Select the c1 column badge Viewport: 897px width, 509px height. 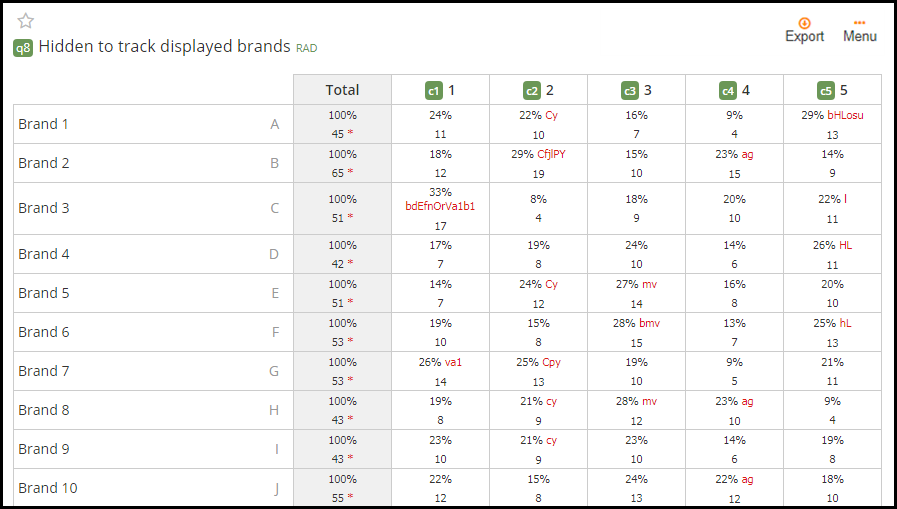[x=434, y=90]
